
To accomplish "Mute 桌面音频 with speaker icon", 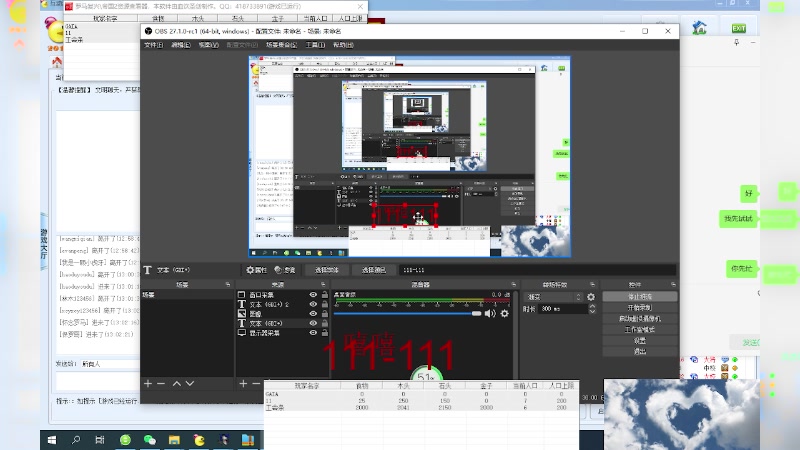I will pyautogui.click(x=490, y=314).
